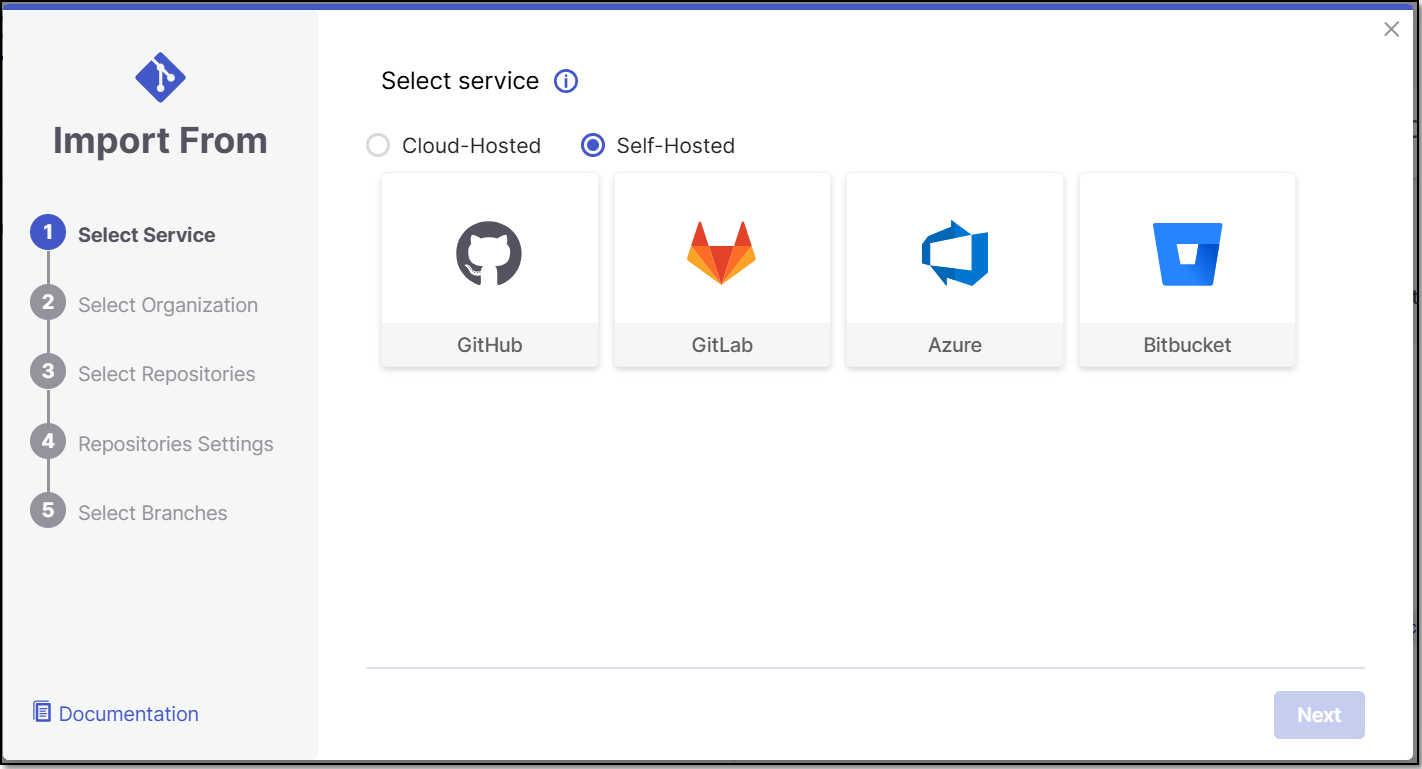The height and width of the screenshot is (769, 1422).
Task: Choose the Azure label on the service card
Action: (x=955, y=345)
